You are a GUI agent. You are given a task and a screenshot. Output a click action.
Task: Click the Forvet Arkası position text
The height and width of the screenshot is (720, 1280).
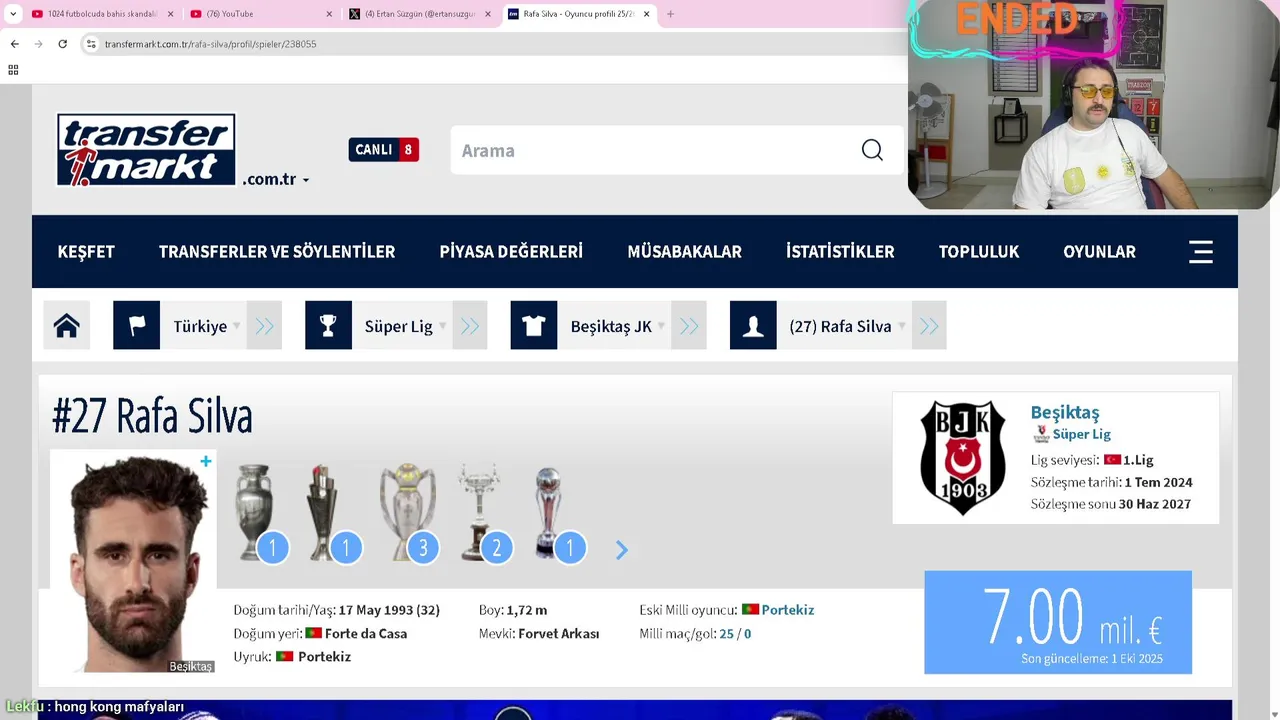click(559, 633)
